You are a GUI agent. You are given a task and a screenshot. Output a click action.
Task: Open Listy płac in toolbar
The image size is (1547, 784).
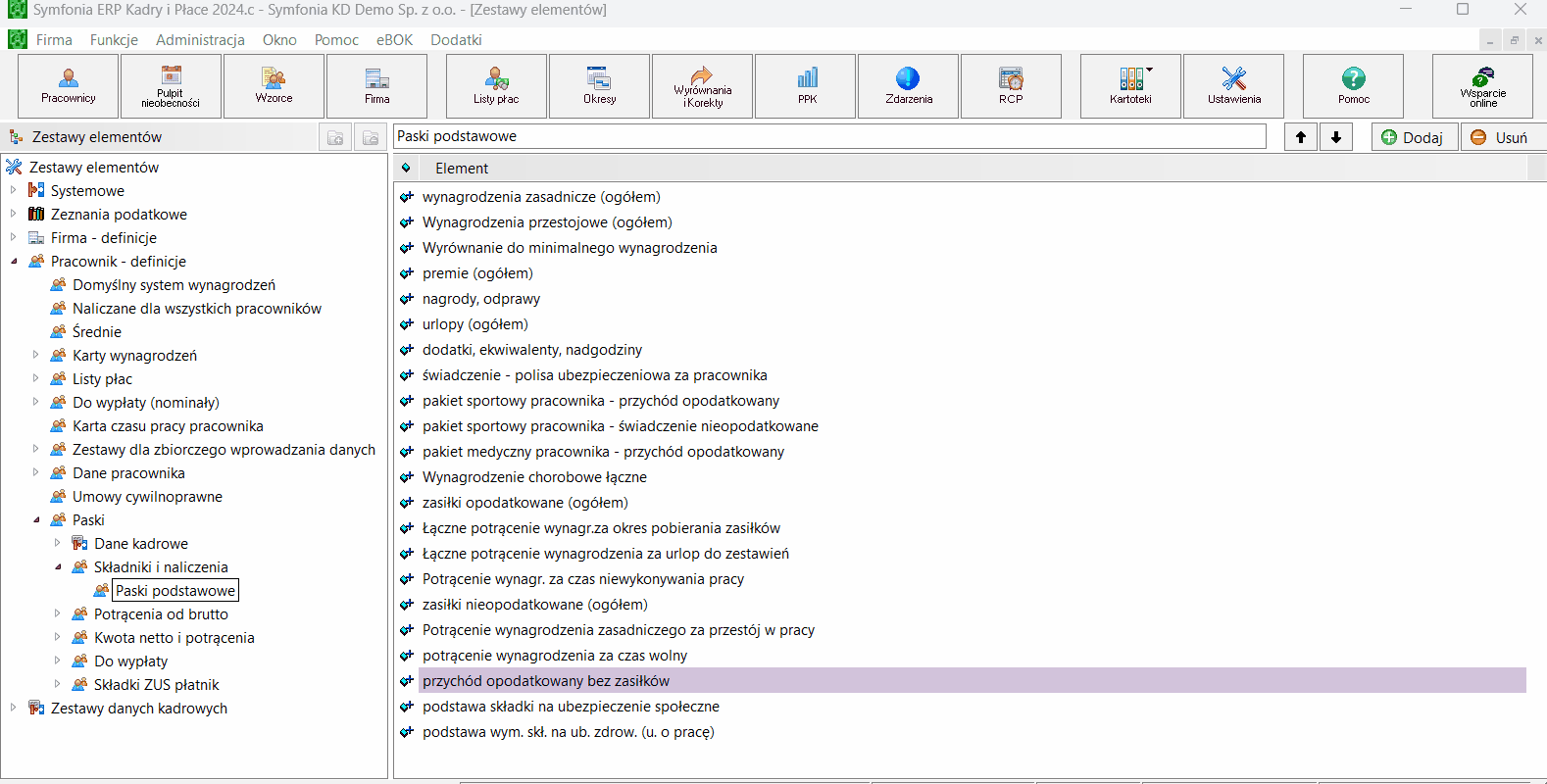coord(496,86)
